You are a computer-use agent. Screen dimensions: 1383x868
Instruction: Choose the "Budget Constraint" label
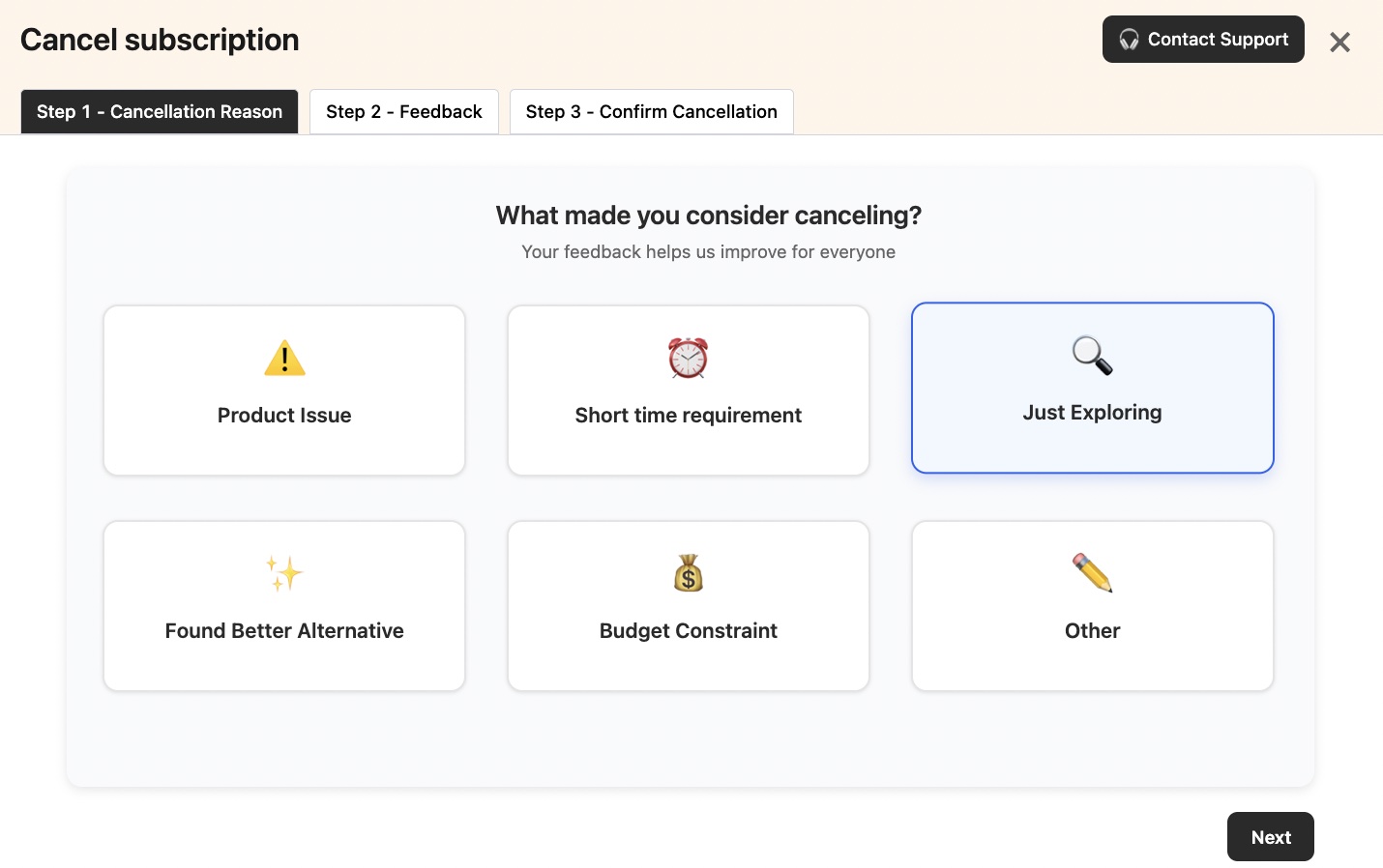click(688, 631)
